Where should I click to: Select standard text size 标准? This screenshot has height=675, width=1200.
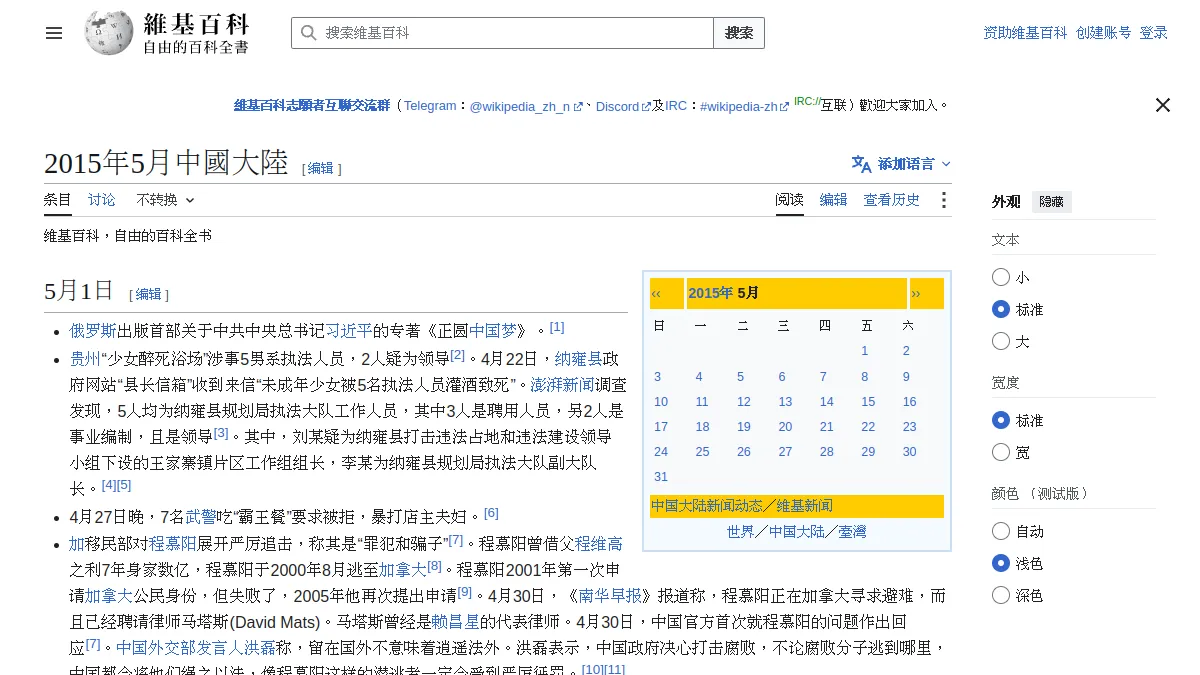pos(1001,309)
